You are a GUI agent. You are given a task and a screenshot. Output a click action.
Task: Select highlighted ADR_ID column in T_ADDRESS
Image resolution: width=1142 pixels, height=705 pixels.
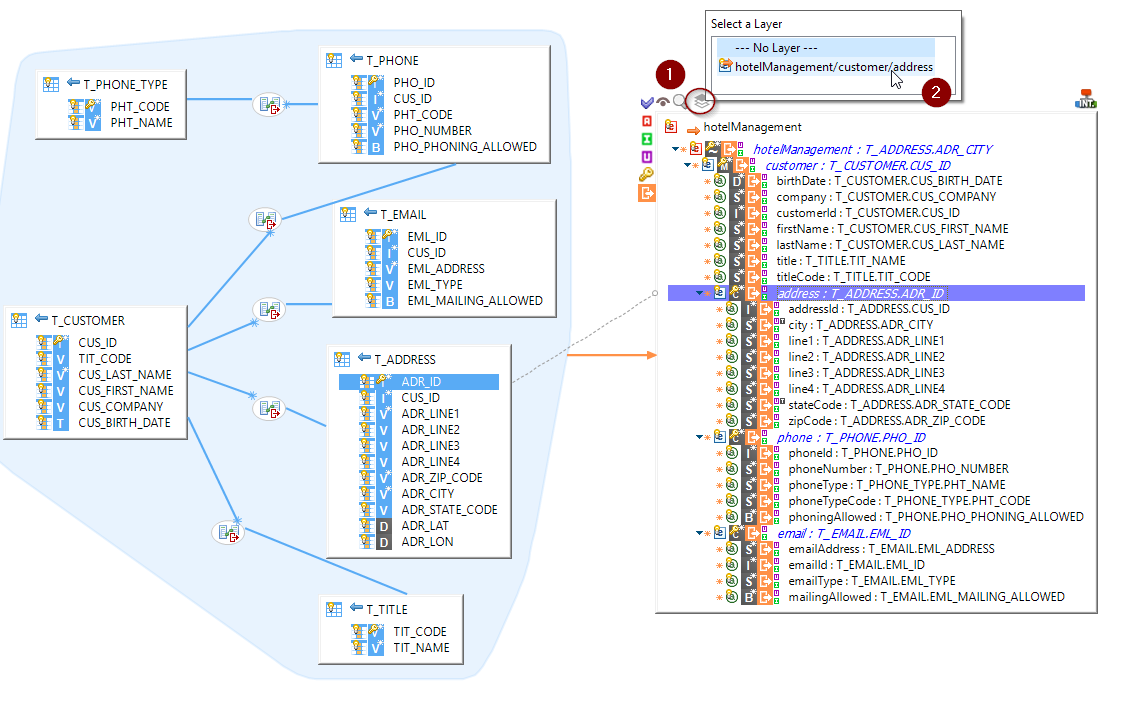pos(419,382)
